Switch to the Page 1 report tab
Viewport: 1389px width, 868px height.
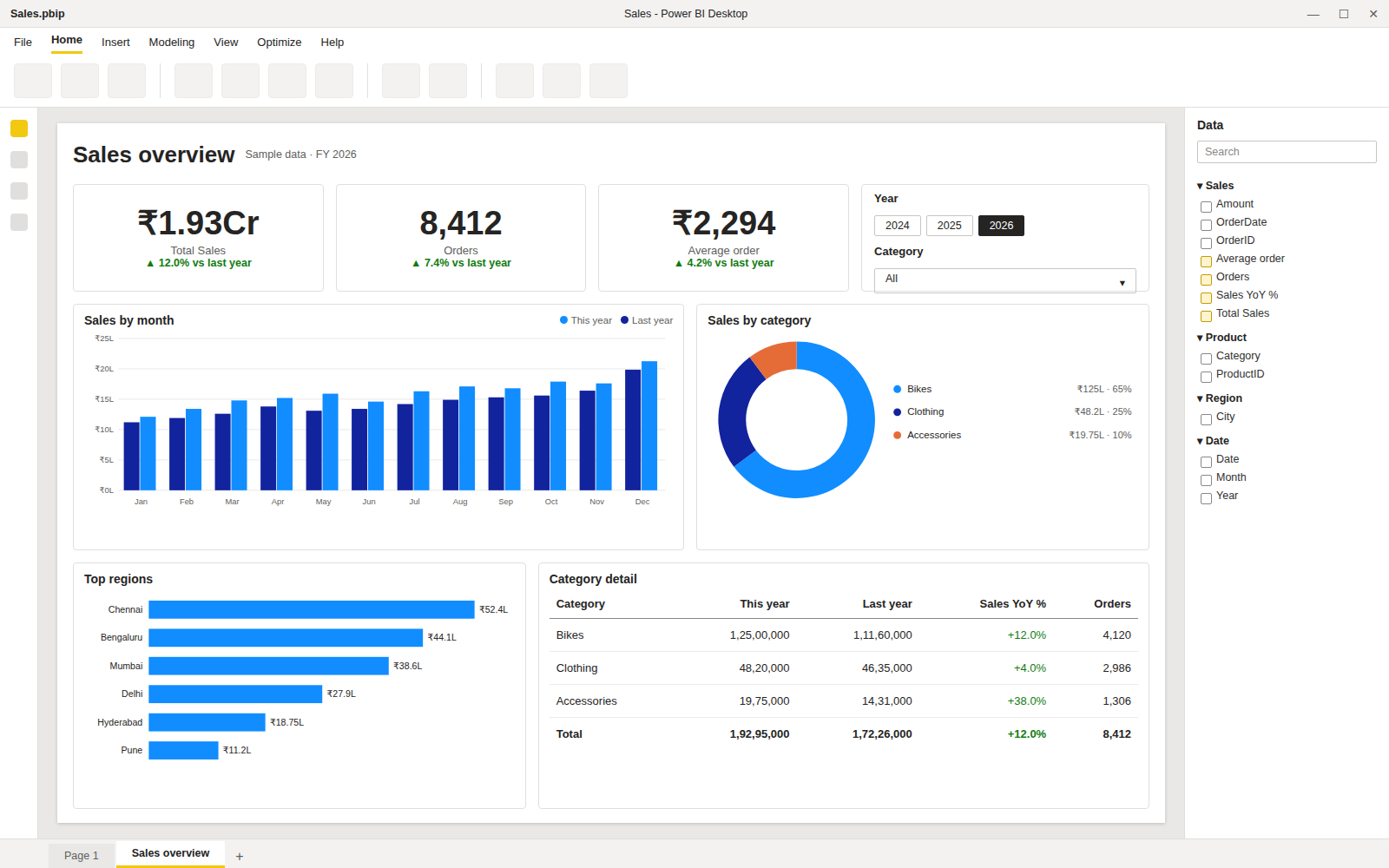coord(82,856)
